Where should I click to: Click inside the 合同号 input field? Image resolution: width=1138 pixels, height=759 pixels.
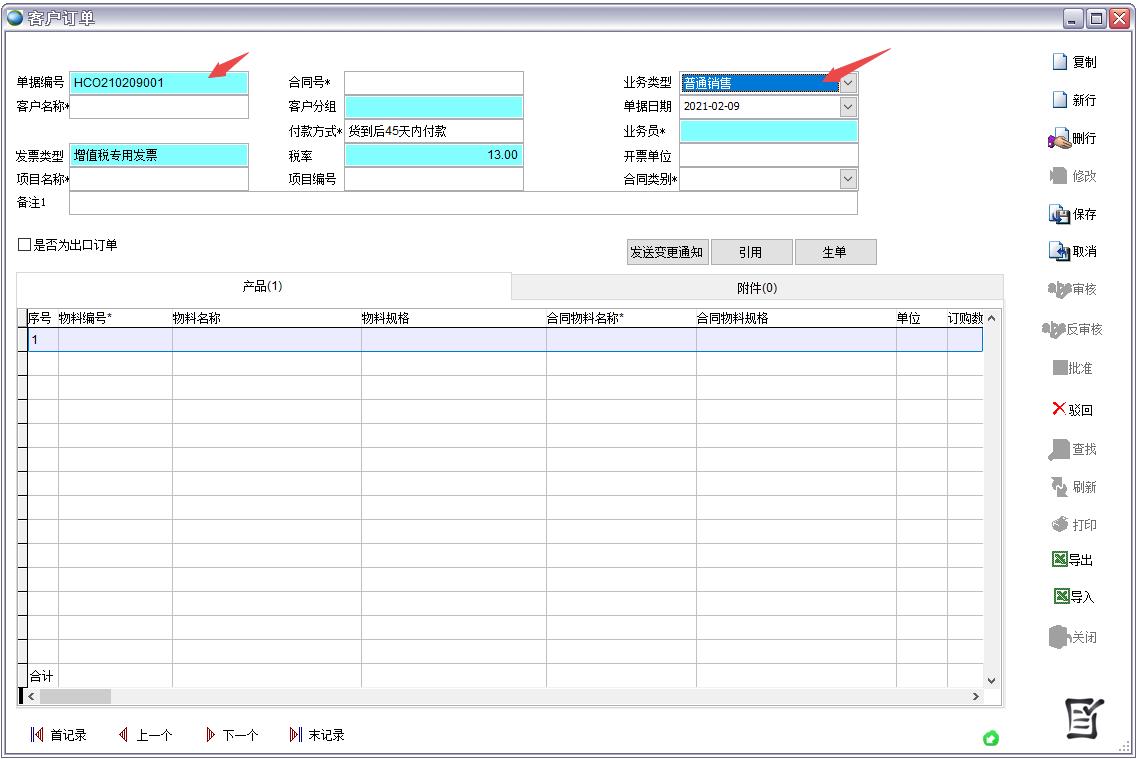pos(433,82)
